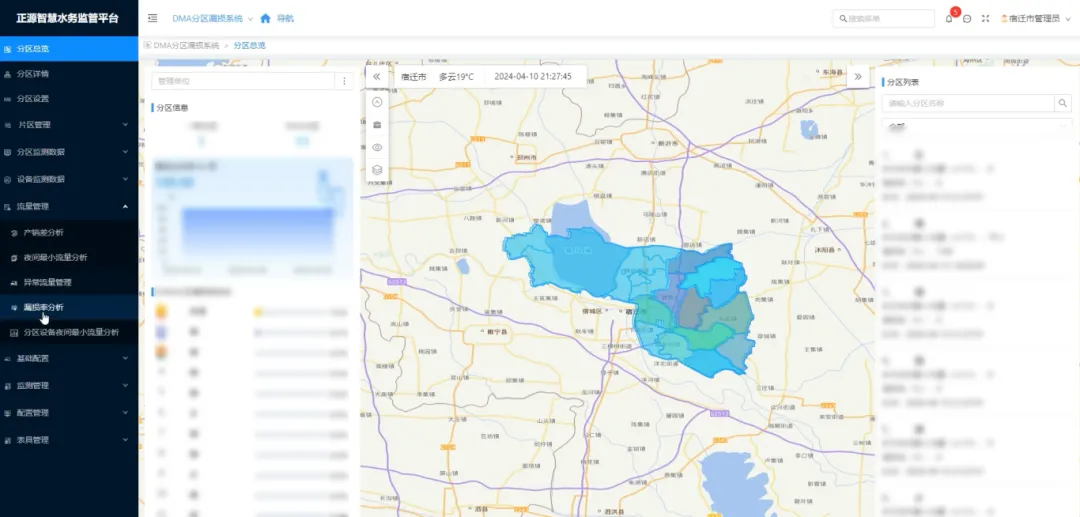The height and width of the screenshot is (517, 1080).
Task: Click the briefcase icon on map toolbar
Action: point(377,125)
